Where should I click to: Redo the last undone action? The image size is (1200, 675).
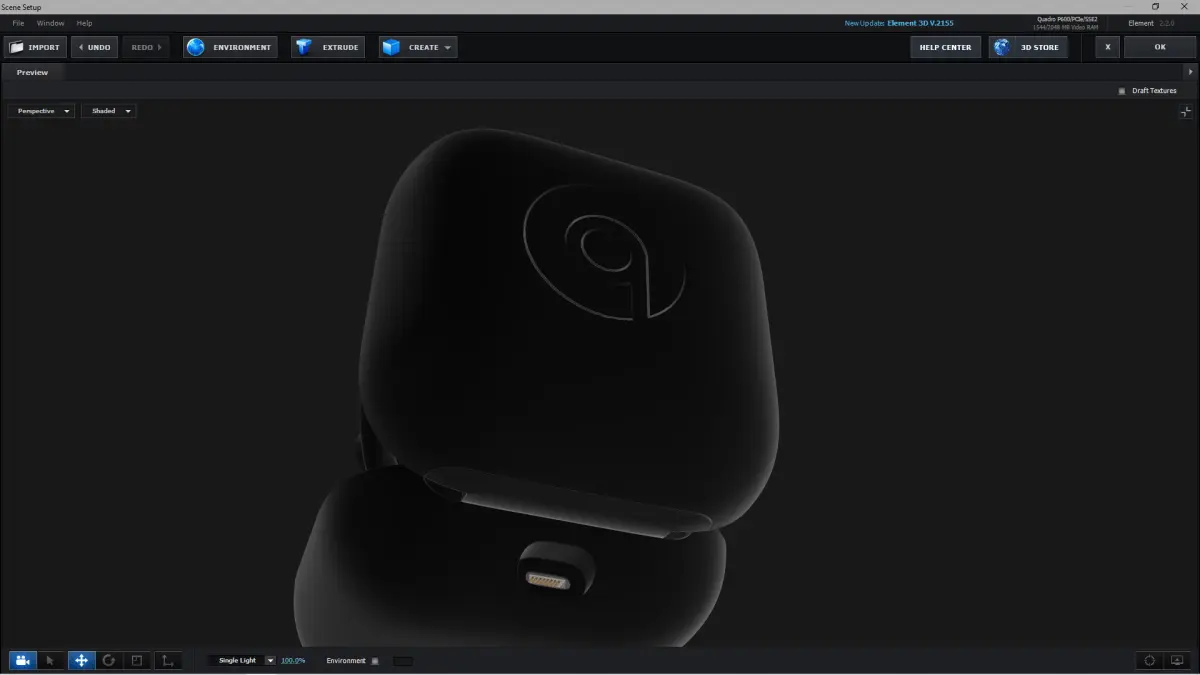coord(146,47)
